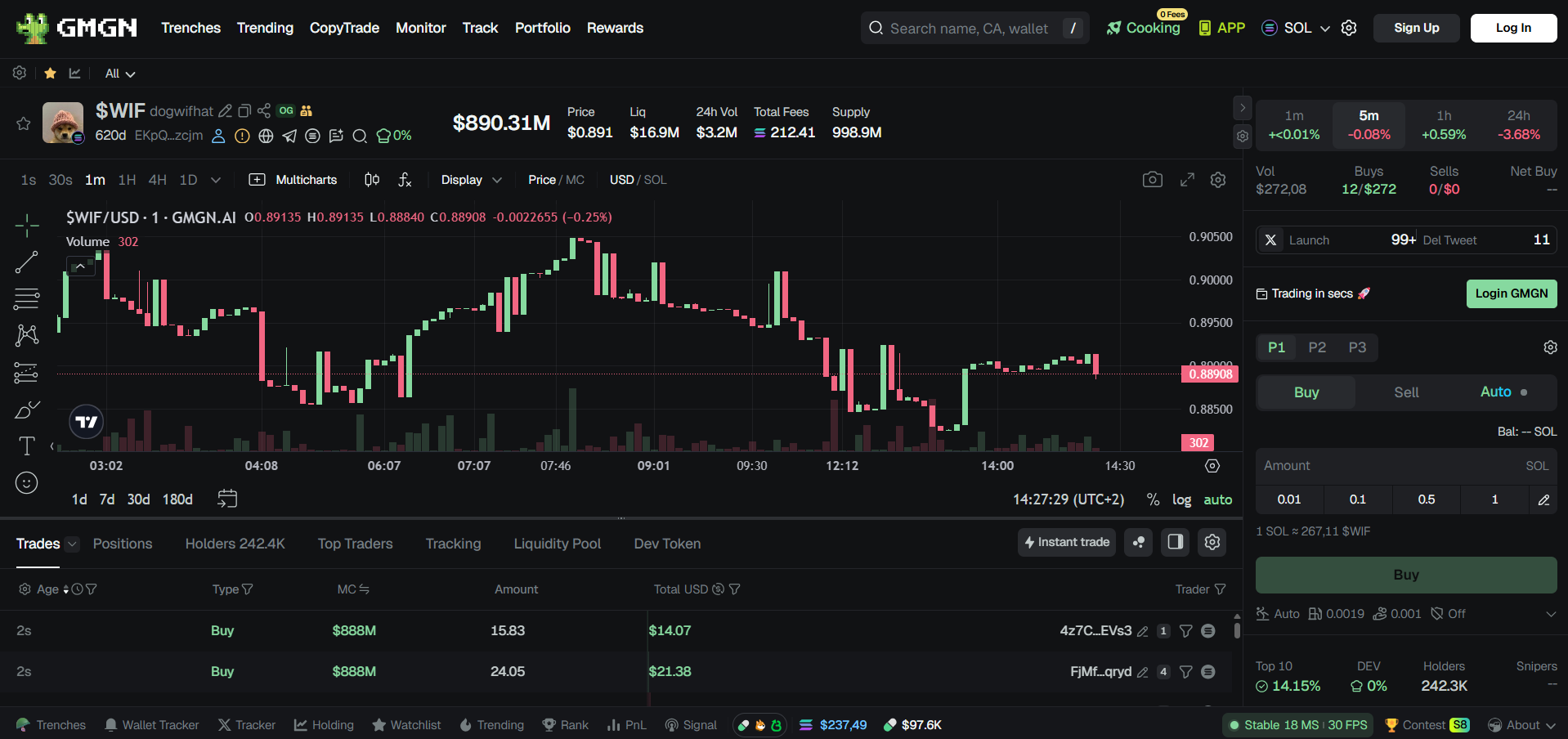Click the Login GMGN button

(x=1512, y=293)
